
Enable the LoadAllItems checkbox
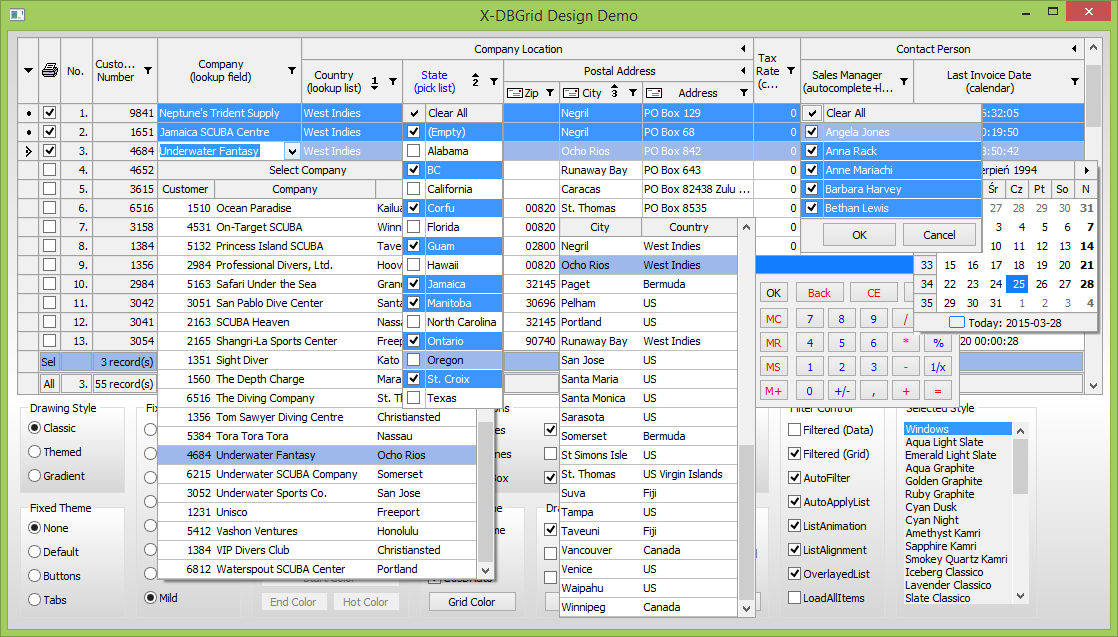pyautogui.click(x=794, y=598)
